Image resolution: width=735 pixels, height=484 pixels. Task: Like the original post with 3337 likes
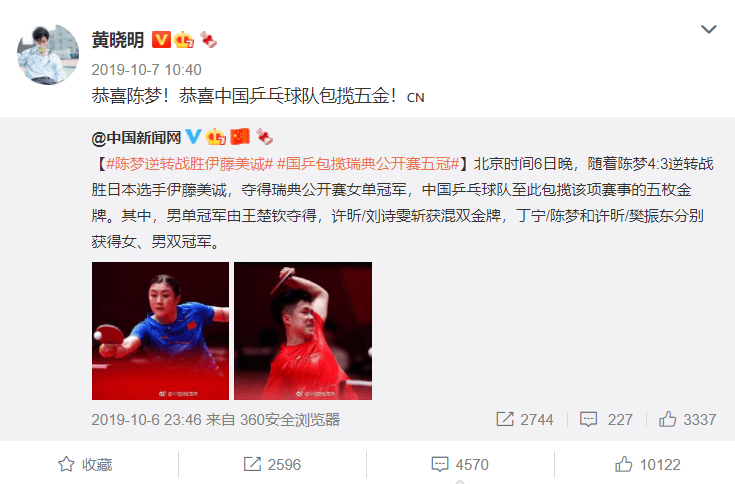687,419
